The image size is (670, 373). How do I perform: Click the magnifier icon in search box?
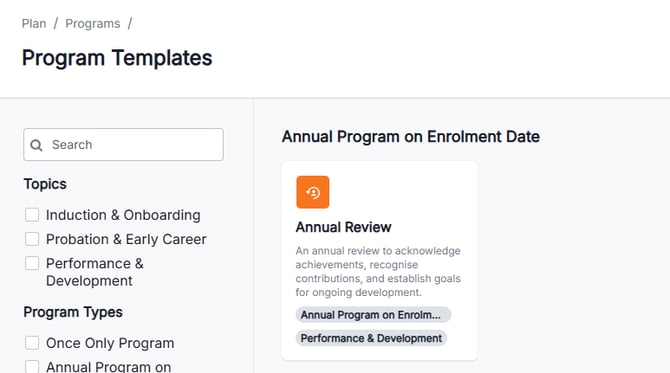pos(36,145)
